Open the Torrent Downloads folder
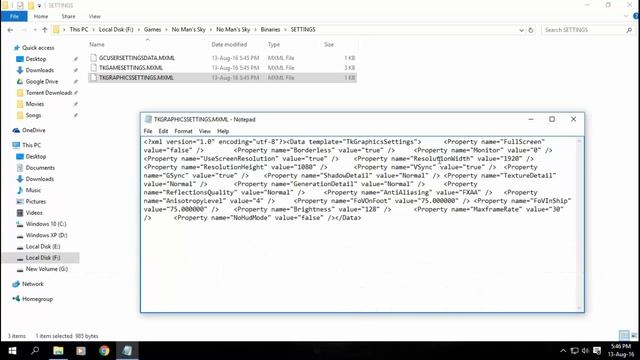Image resolution: width=640 pixels, height=360 pixels. [x=49, y=93]
